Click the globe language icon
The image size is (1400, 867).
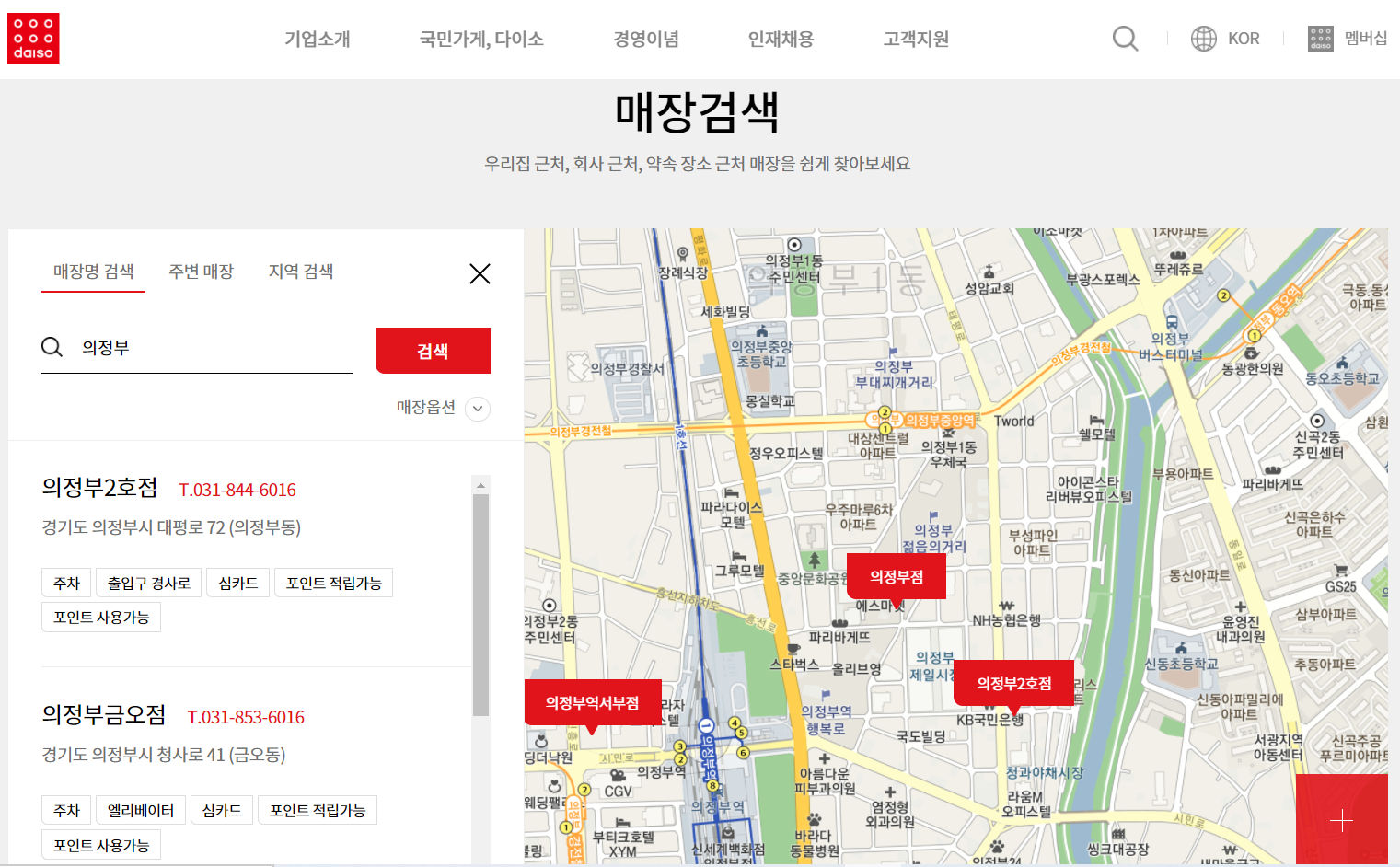tap(1203, 39)
